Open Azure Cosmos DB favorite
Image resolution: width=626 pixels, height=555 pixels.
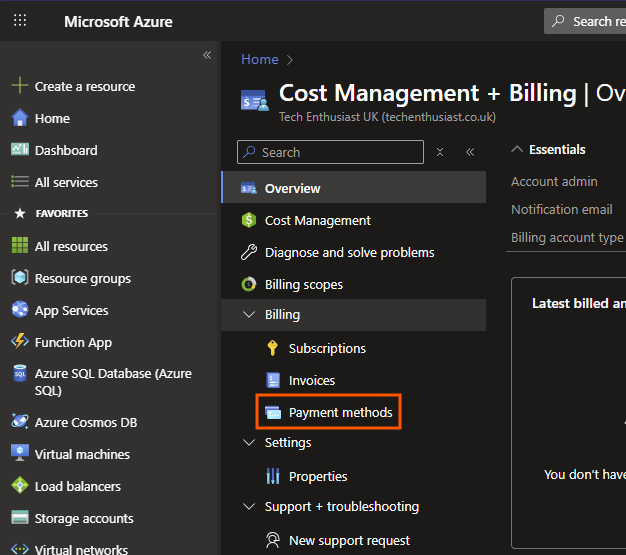point(86,422)
